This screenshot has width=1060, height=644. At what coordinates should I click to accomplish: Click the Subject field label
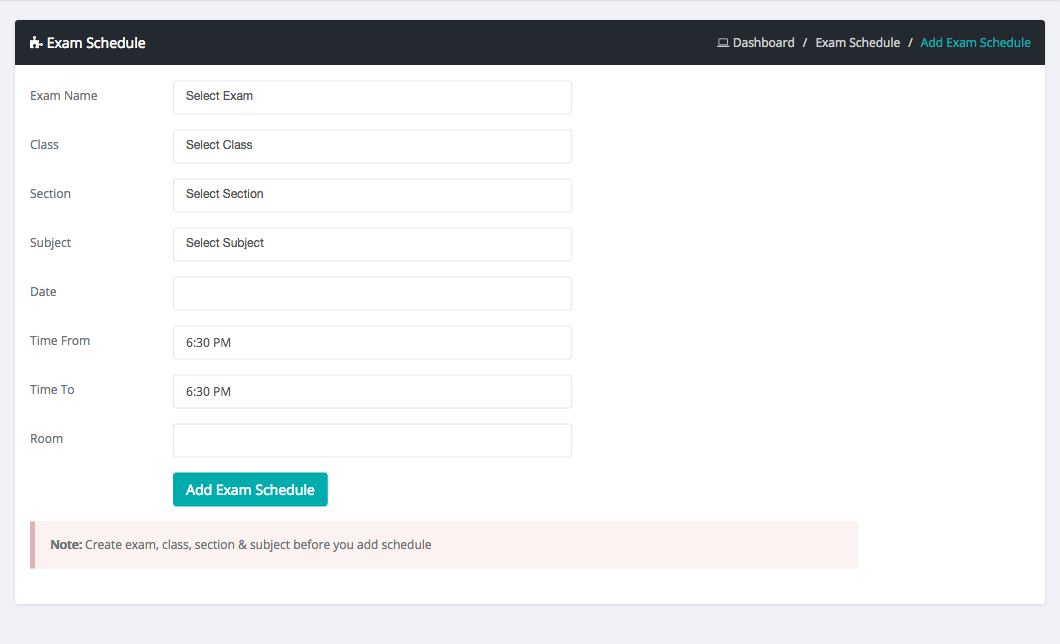click(x=50, y=243)
